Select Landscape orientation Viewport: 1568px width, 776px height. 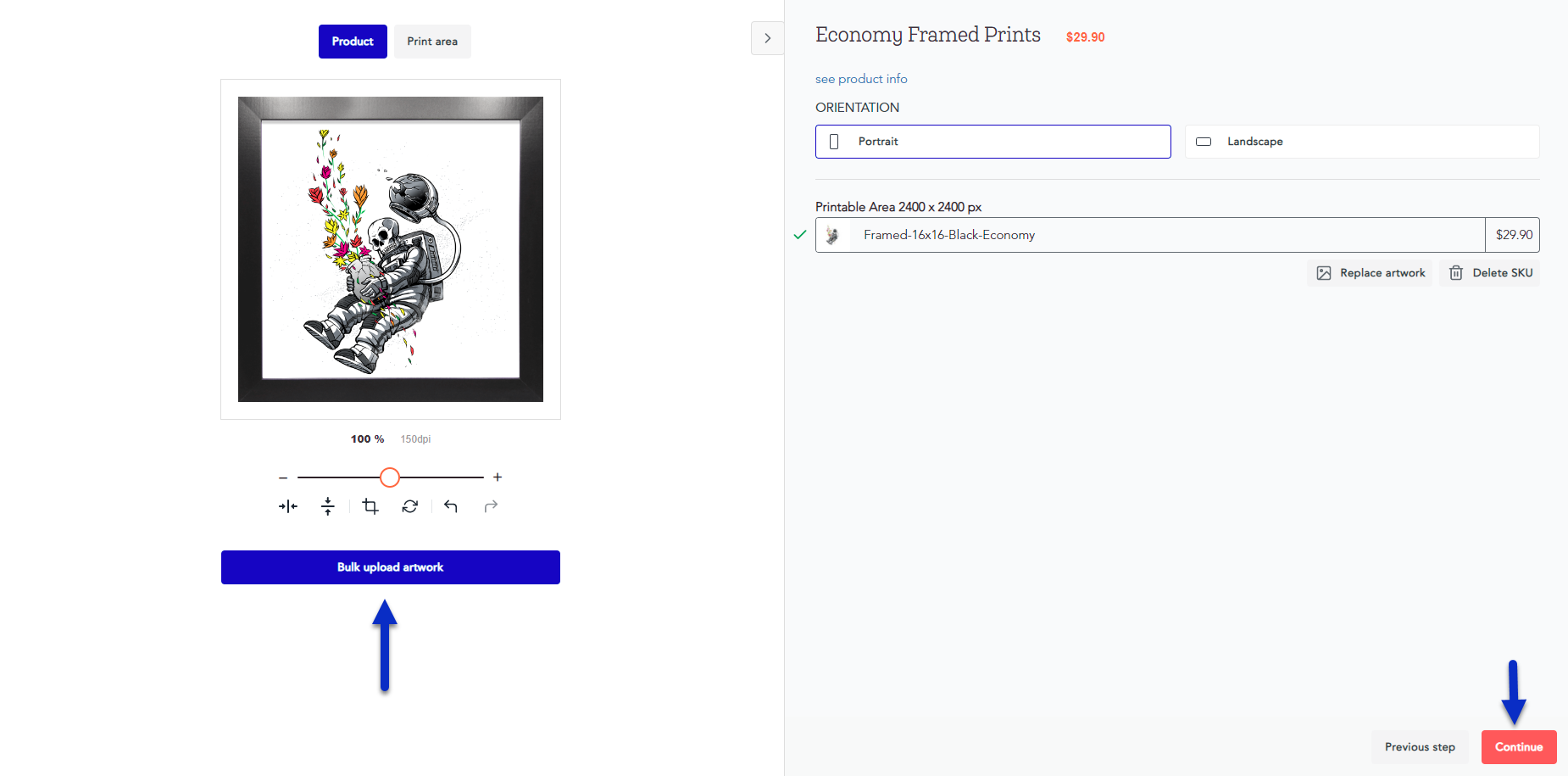coord(1361,142)
